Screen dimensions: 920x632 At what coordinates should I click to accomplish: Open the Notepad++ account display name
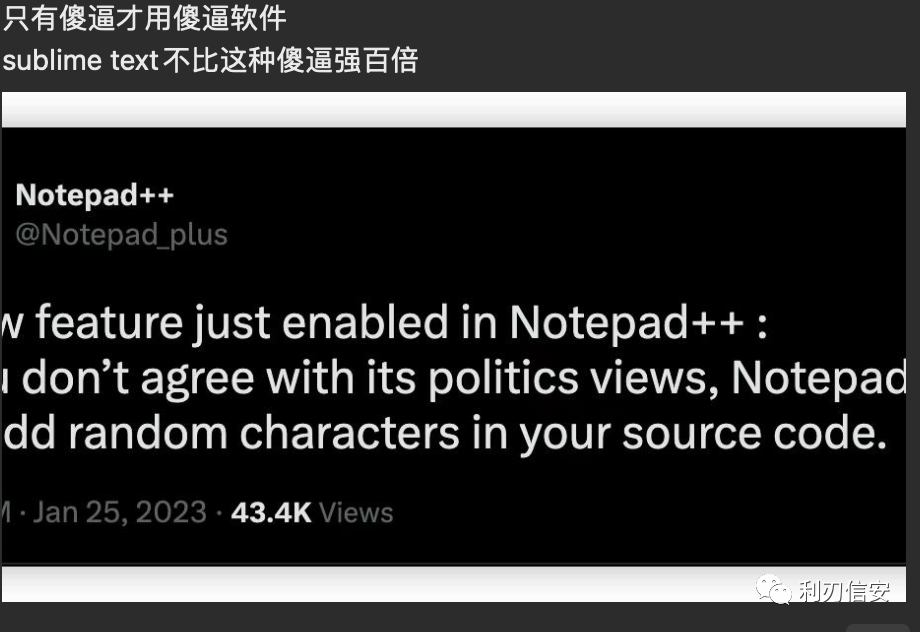(94, 195)
